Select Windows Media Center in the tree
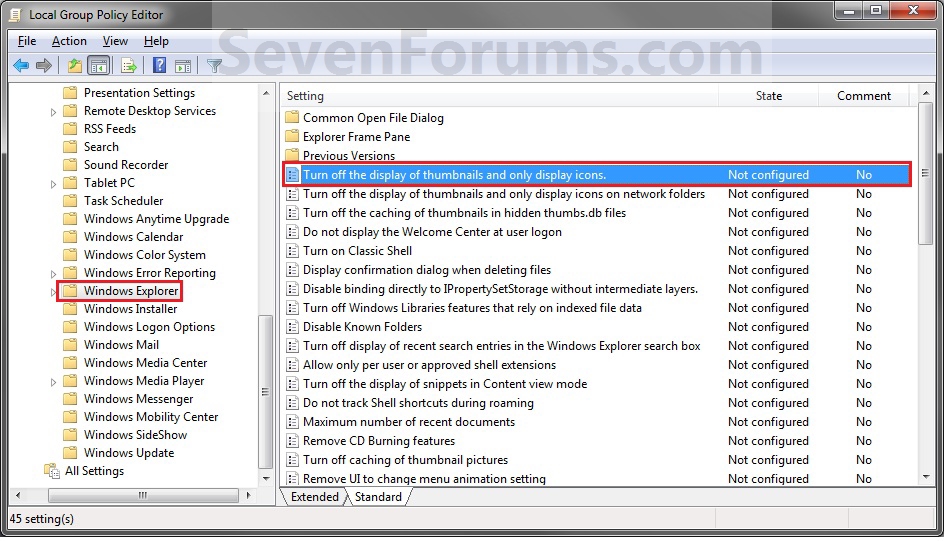The image size is (944, 541). click(x=146, y=363)
